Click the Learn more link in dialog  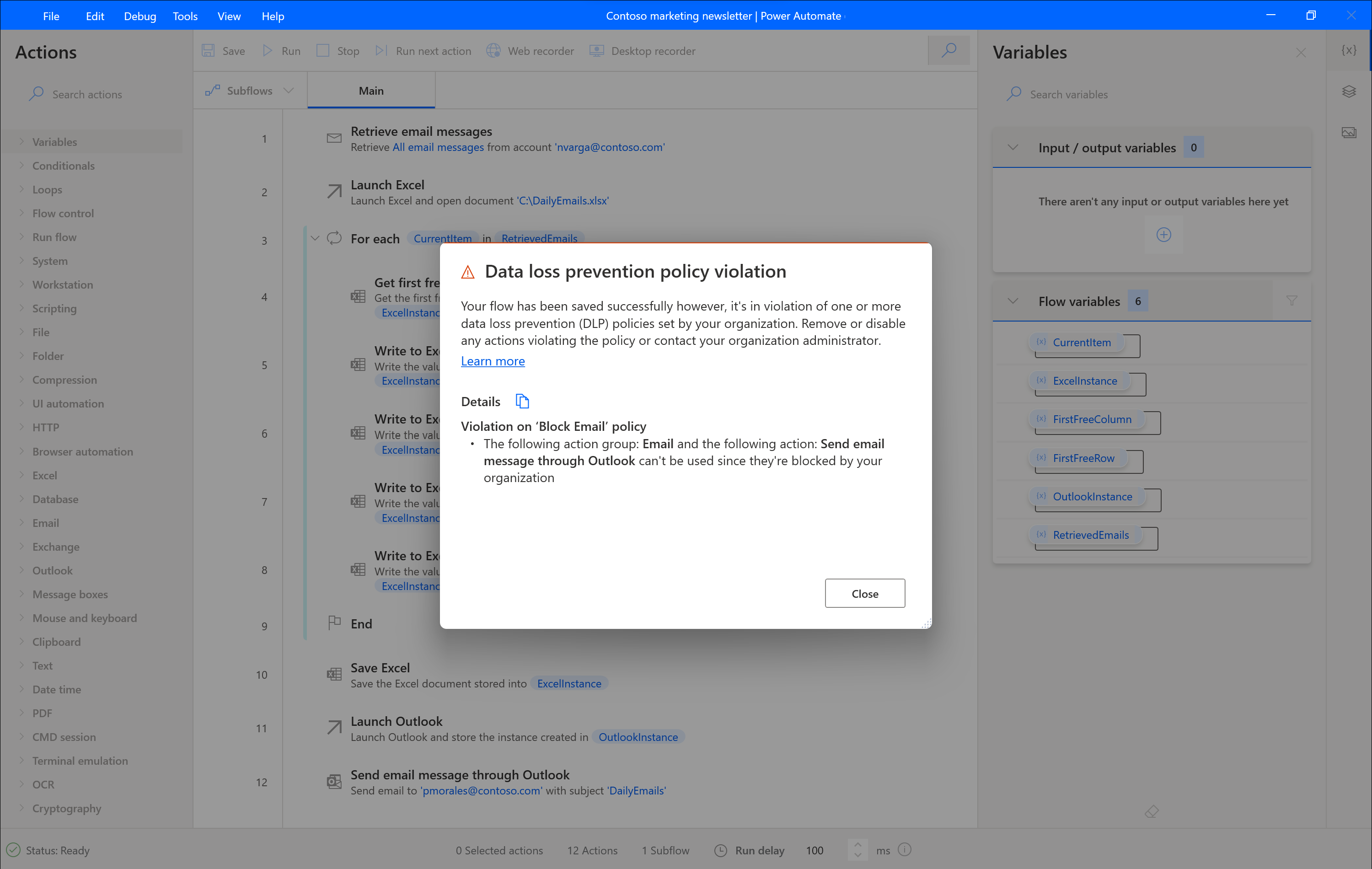pos(492,360)
